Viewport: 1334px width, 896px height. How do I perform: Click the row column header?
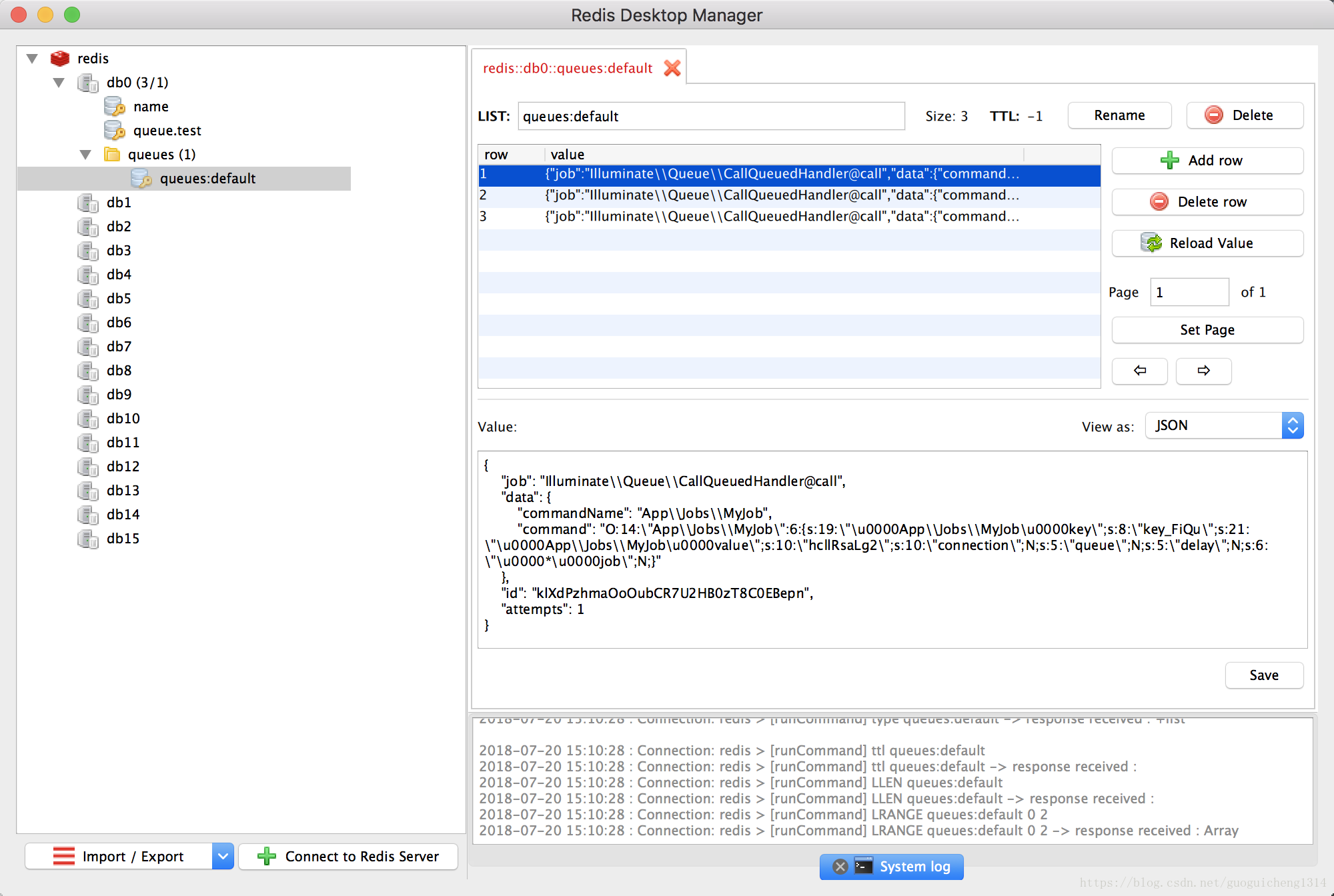click(512, 155)
